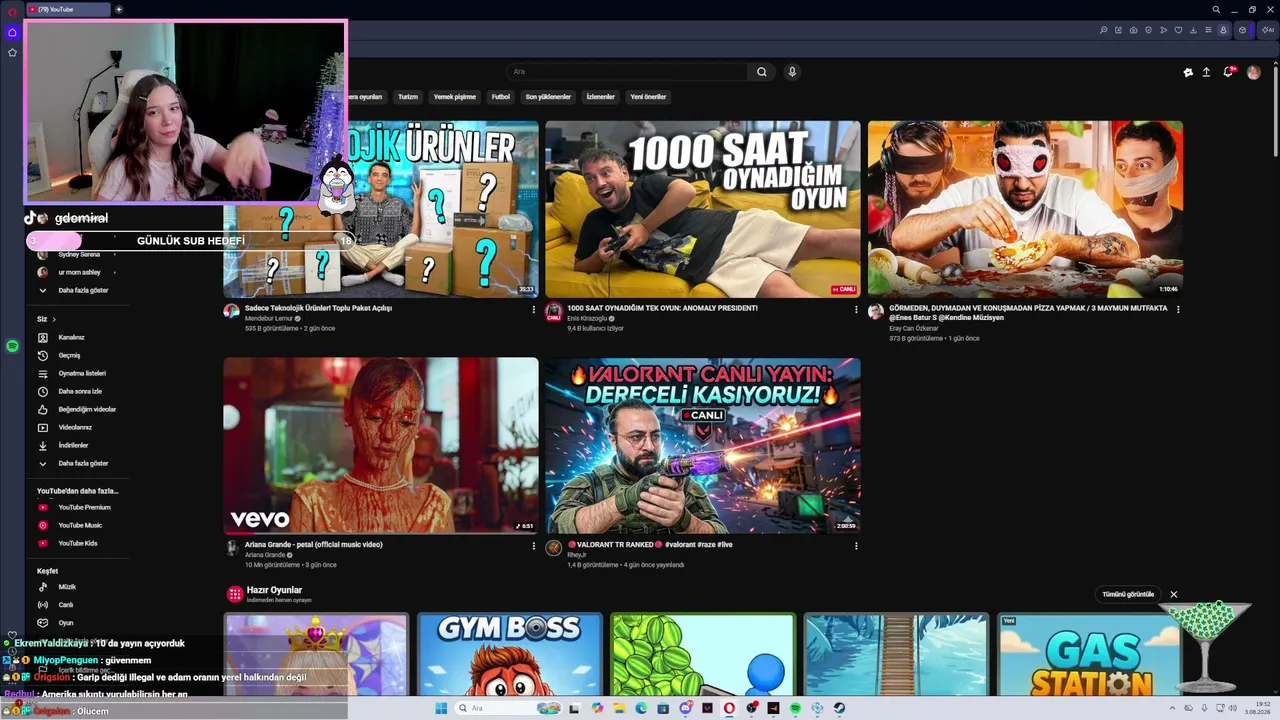This screenshot has height=720, width=1280.
Task: Select the İzlenenler filter chip
Action: [601, 97]
